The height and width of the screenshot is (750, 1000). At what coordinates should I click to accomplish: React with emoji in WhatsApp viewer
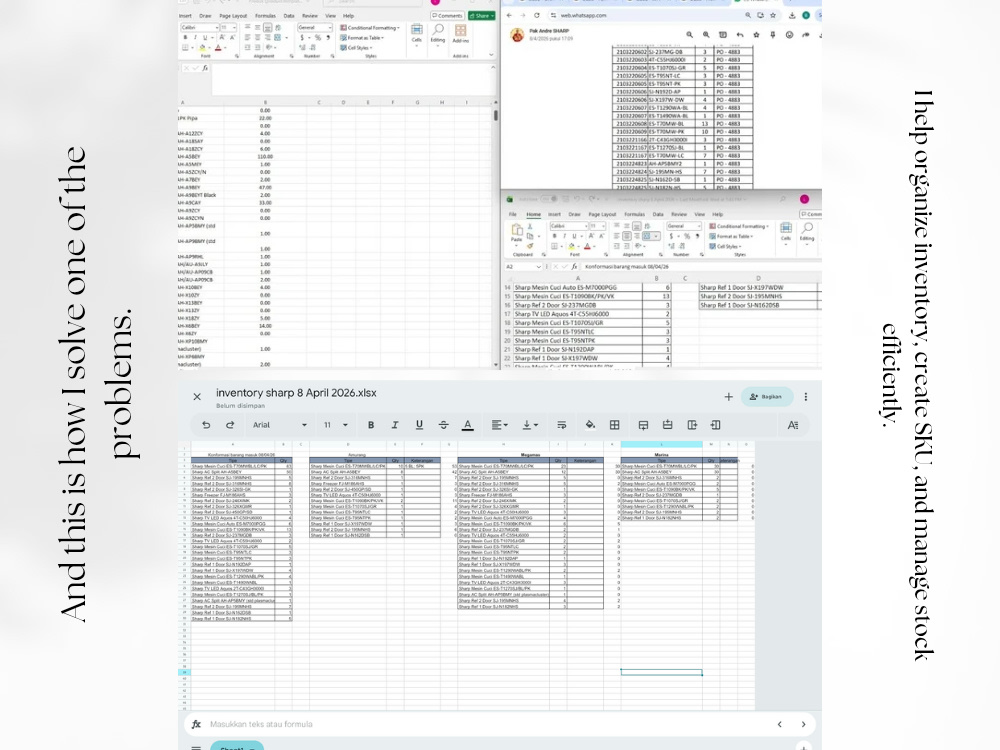pos(789,35)
